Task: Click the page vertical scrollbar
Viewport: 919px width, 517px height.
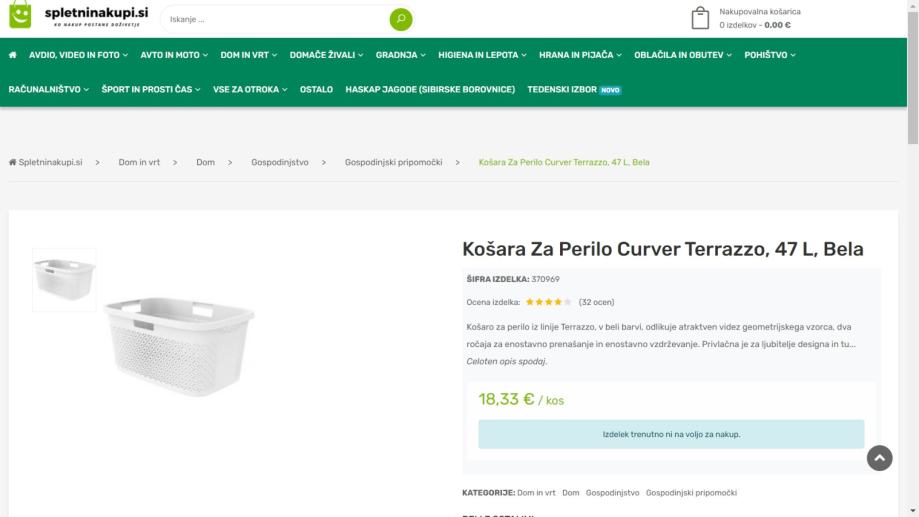Action: pyautogui.click(x=912, y=250)
